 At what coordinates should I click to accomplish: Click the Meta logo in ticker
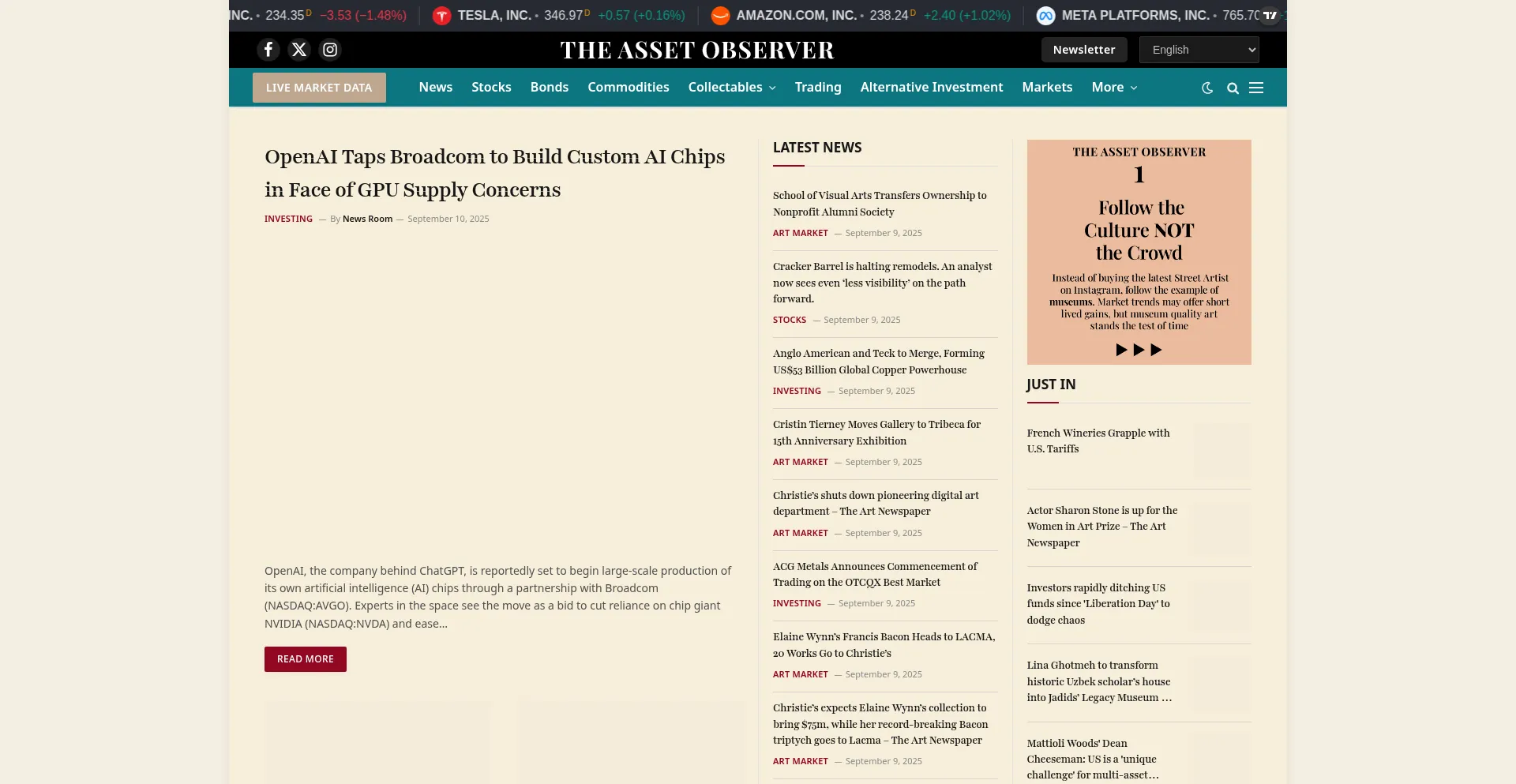point(1046,16)
